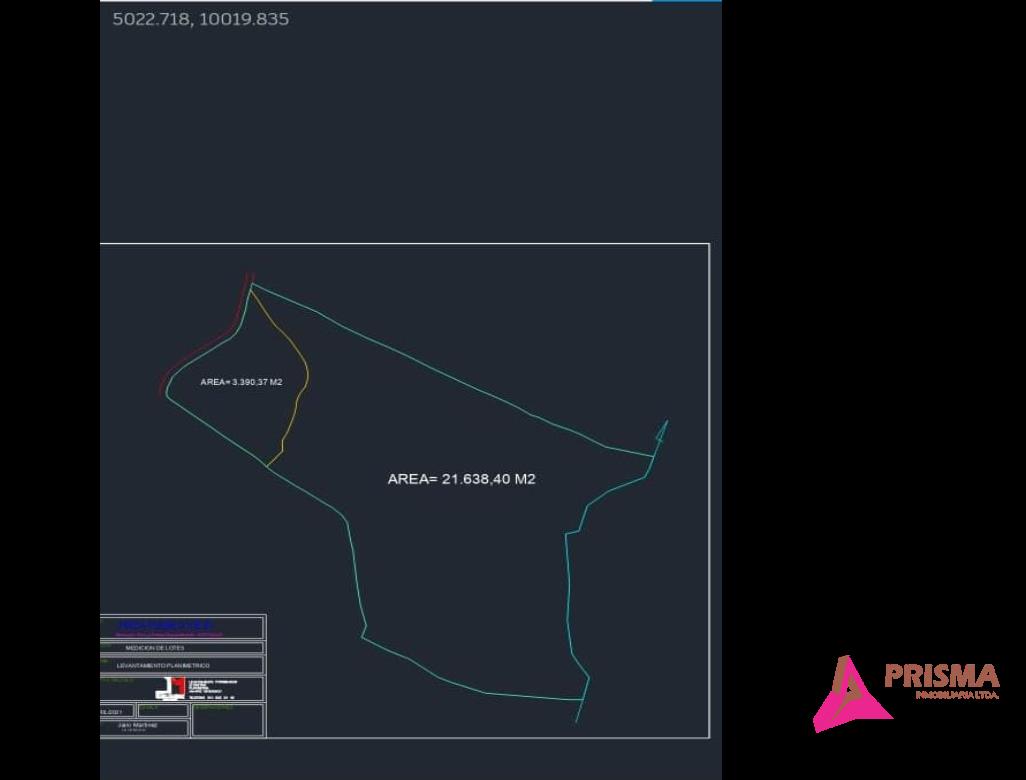Click the red and white JM surveyor logo

[x=171, y=688]
